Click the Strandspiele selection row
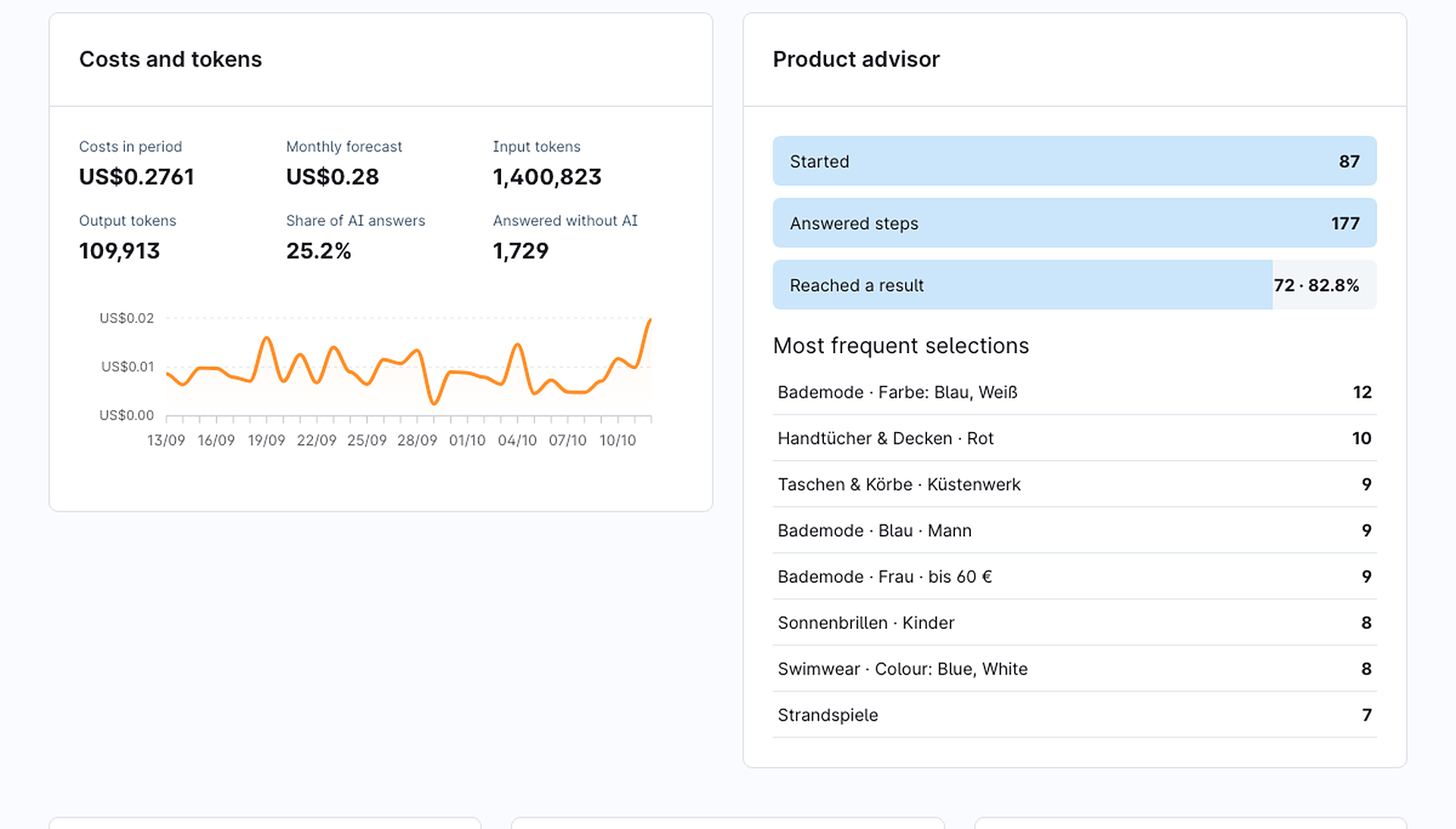The image size is (1456, 829). point(1074,715)
